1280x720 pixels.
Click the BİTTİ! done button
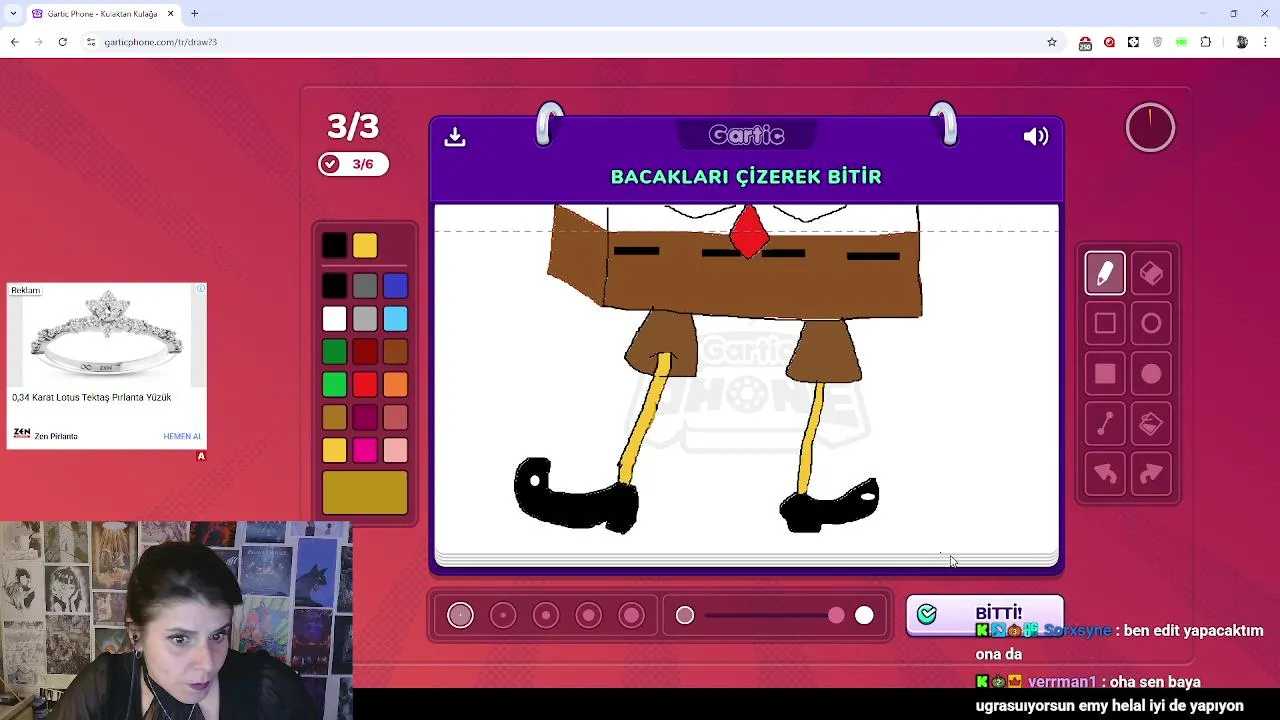(985, 614)
